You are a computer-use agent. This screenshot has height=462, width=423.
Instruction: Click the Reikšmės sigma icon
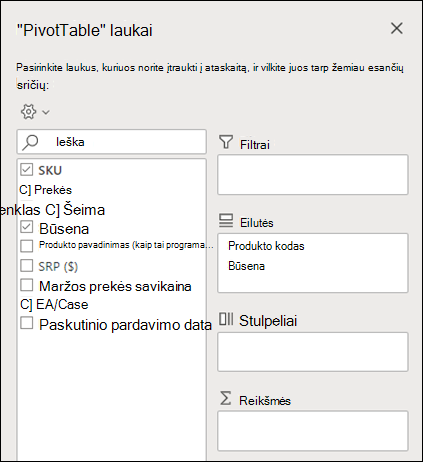tap(226, 398)
